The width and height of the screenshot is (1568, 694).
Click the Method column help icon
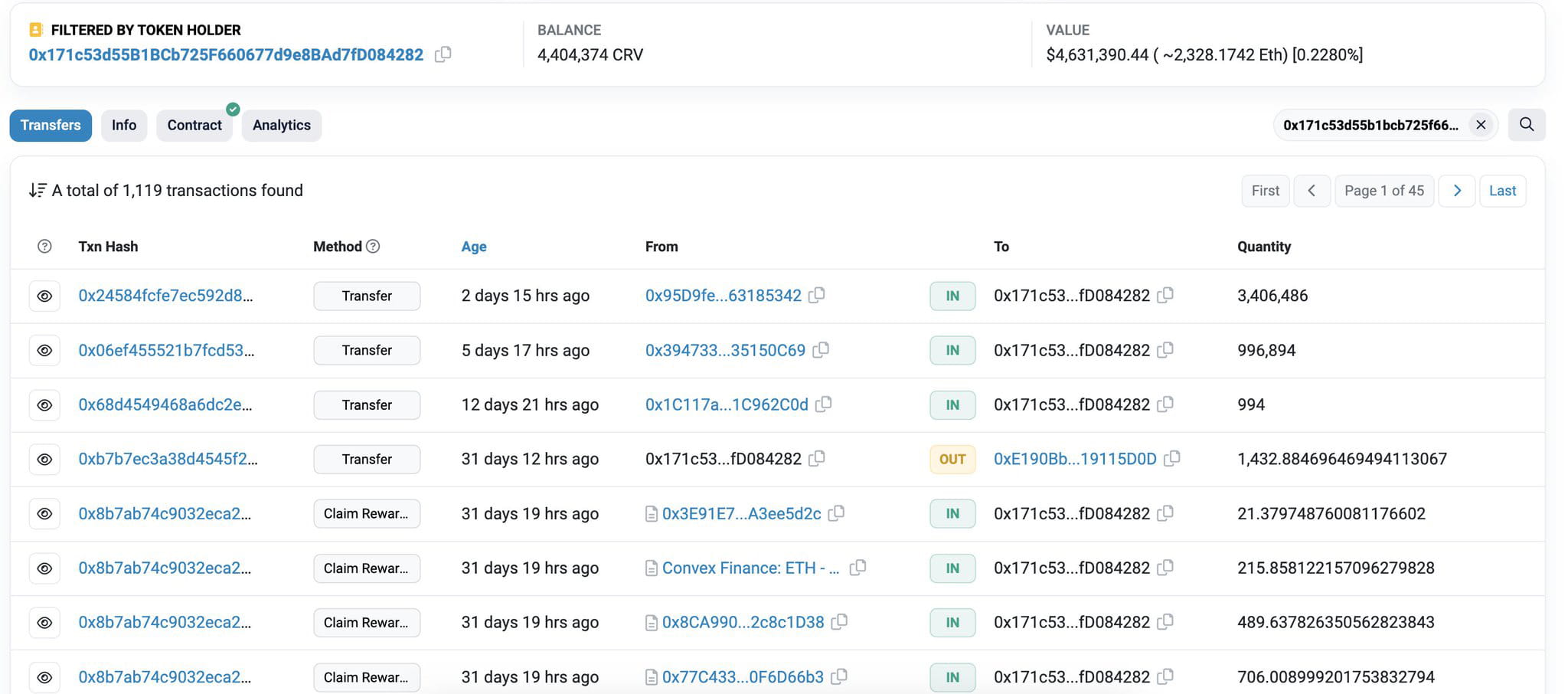pos(373,246)
